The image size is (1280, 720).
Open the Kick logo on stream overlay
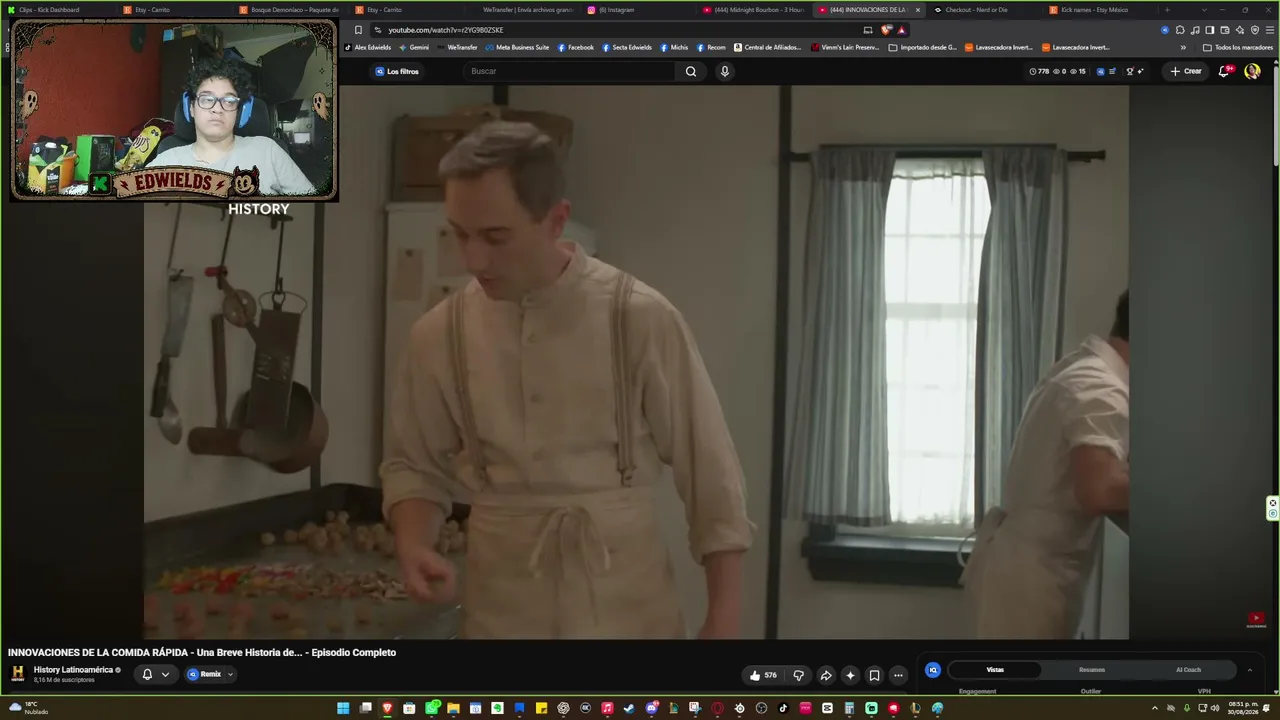[x=100, y=184]
